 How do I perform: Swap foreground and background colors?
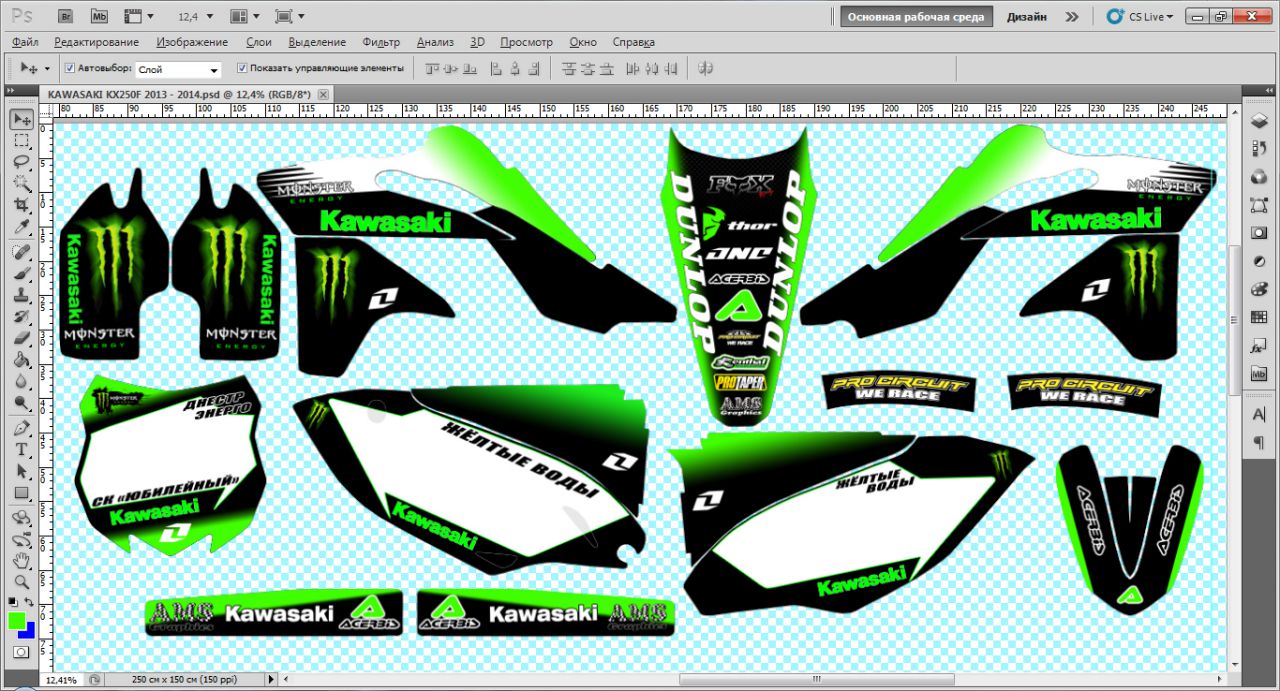[x=30, y=601]
